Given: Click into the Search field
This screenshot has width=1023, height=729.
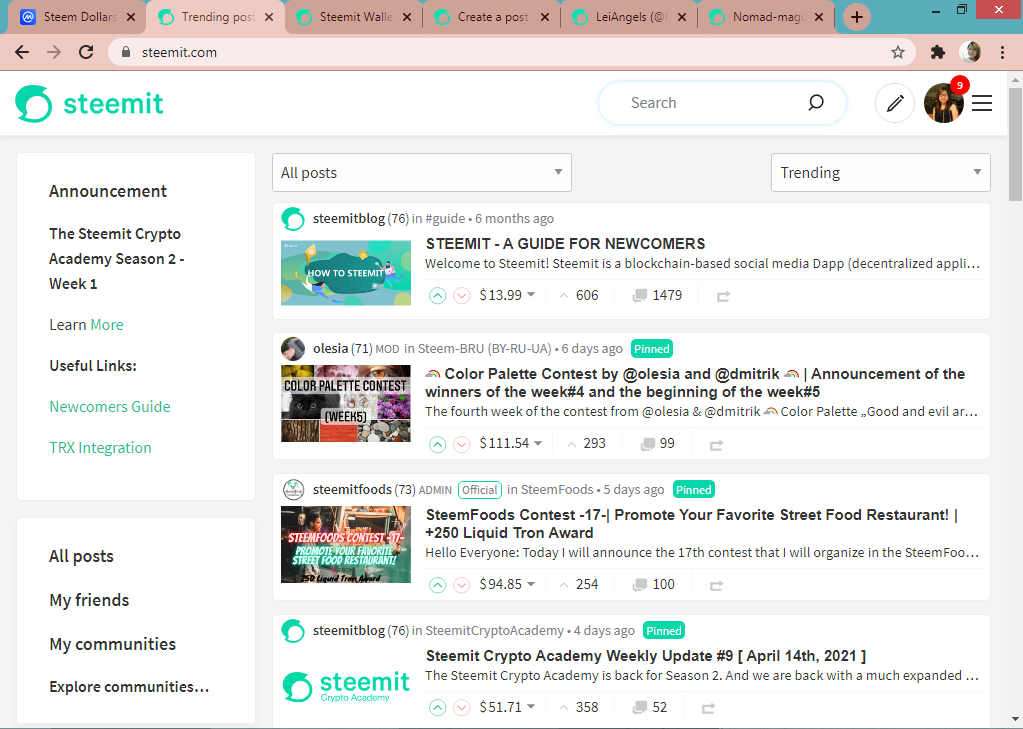Looking at the screenshot, I should [711, 102].
